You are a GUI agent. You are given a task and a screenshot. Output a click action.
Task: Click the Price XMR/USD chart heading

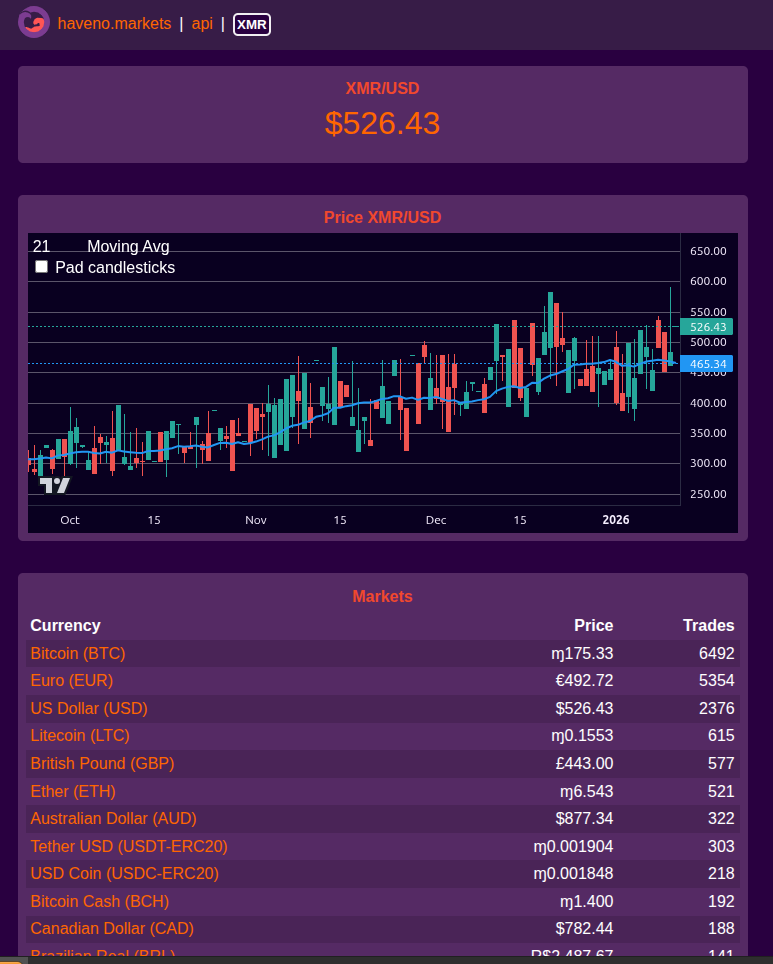coord(383,218)
